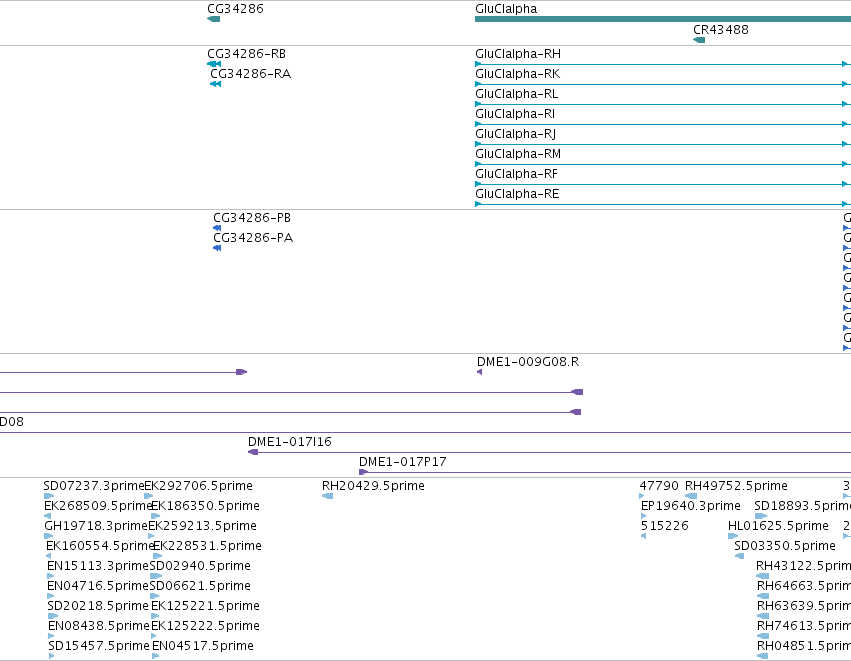
Task: Click the RH20429.5prime EST label
Action: click(373, 486)
